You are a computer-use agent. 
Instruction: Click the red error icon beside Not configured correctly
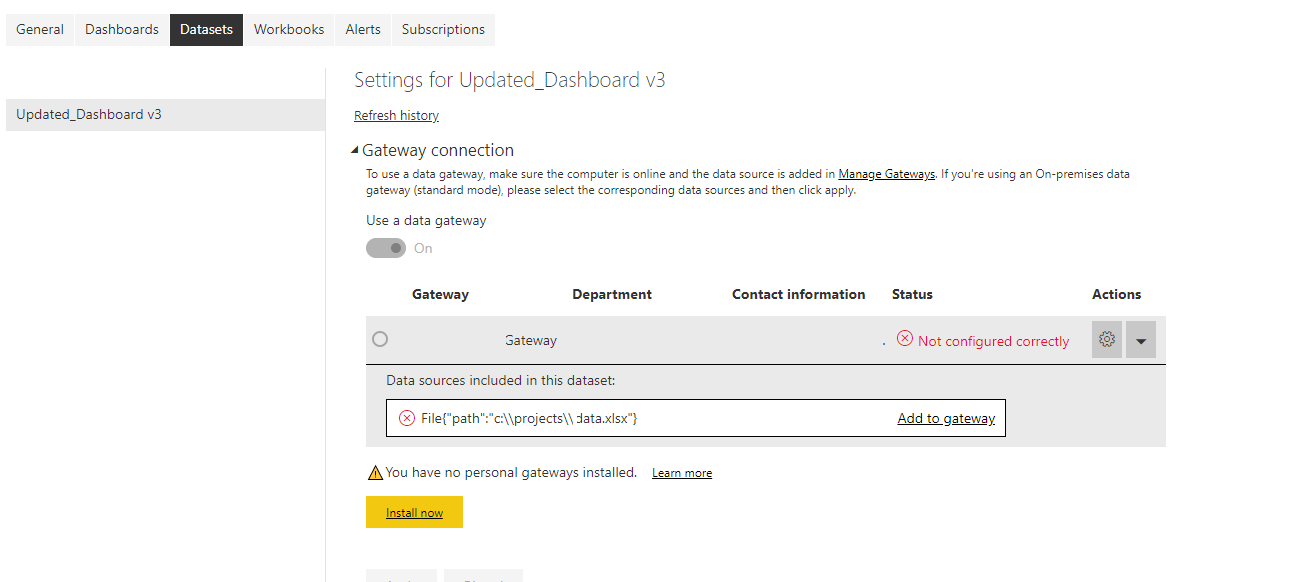905,339
